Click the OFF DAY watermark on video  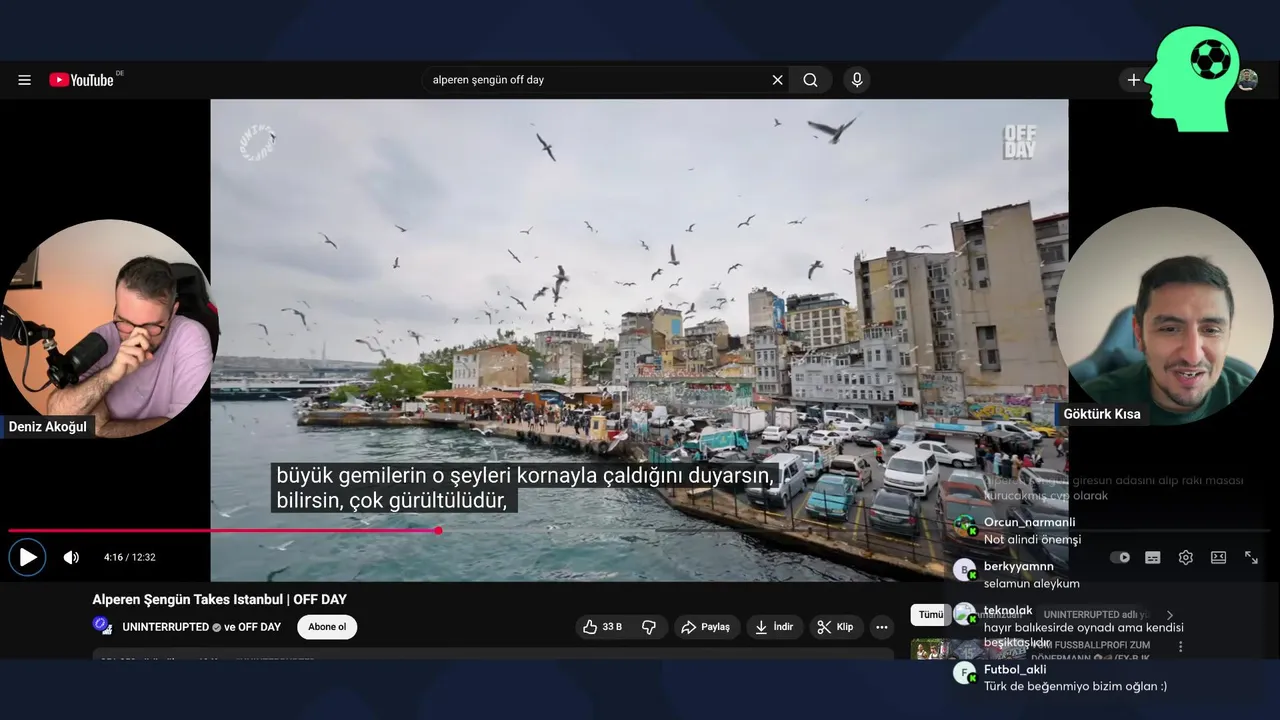[x=1020, y=142]
